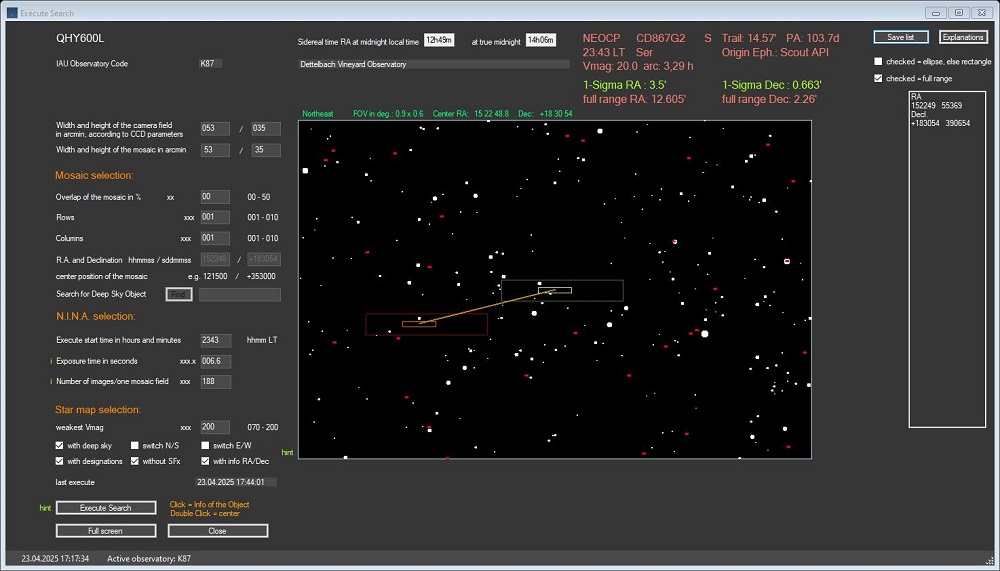Toggle the 'with info RA/Dec' checkbox
1000x571 pixels.
point(206,461)
